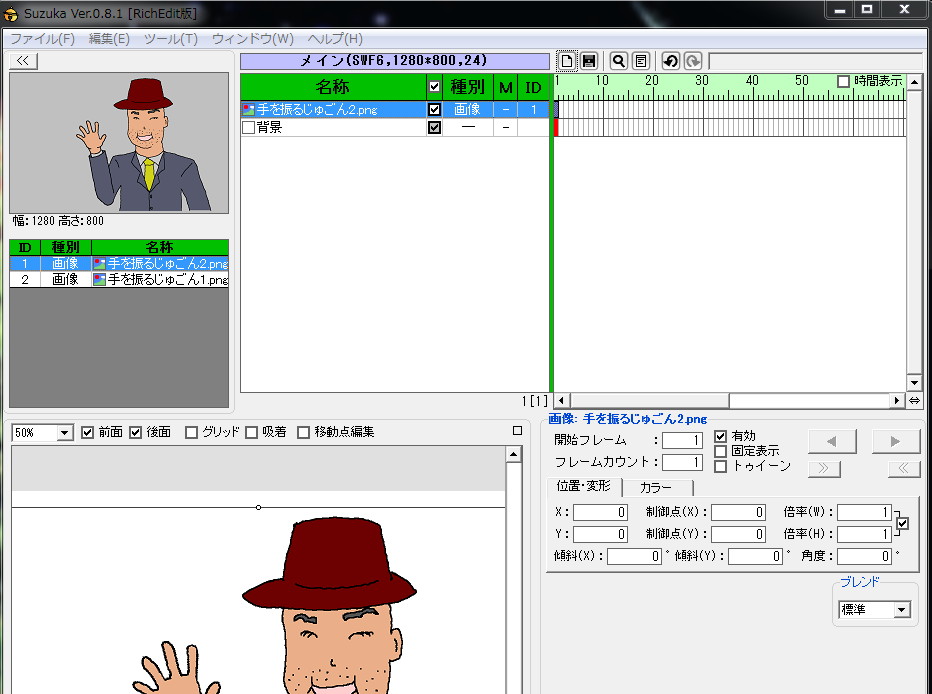Screen dimensions: 932x694
Task: Click the X position input field
Action: 600,512
